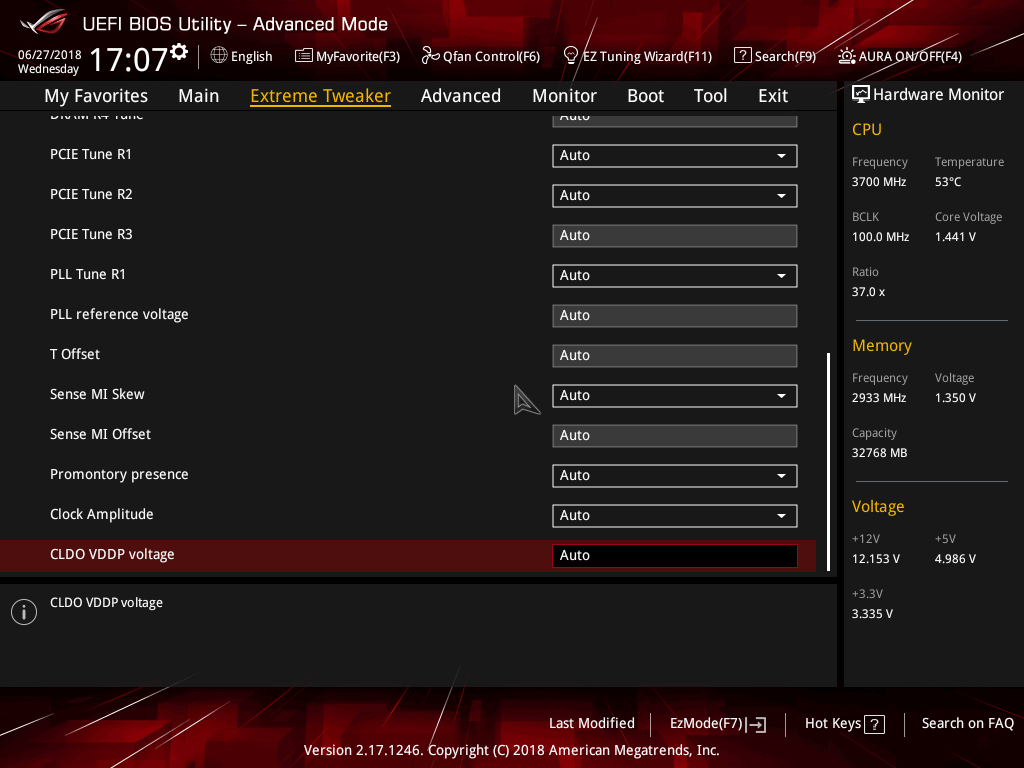1024x768 pixels.
Task: Expand the Sense MI Skew dropdown
Action: coord(675,396)
